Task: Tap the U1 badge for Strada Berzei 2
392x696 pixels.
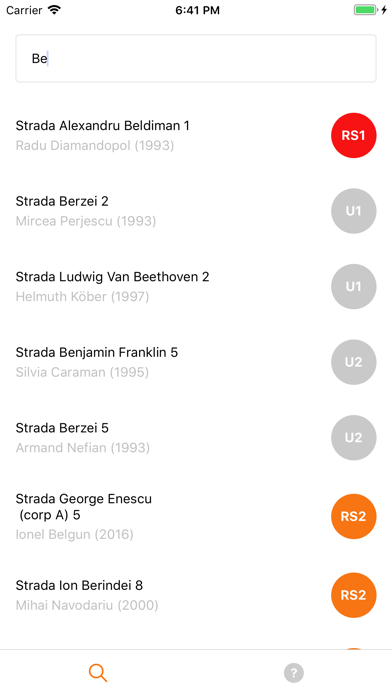Action: tap(353, 211)
